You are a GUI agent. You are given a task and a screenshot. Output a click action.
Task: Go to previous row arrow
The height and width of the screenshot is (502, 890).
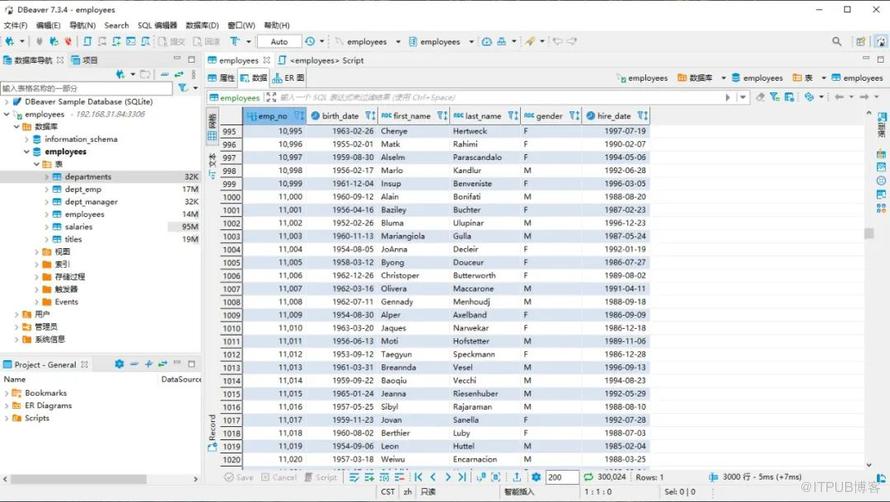click(x=433, y=477)
